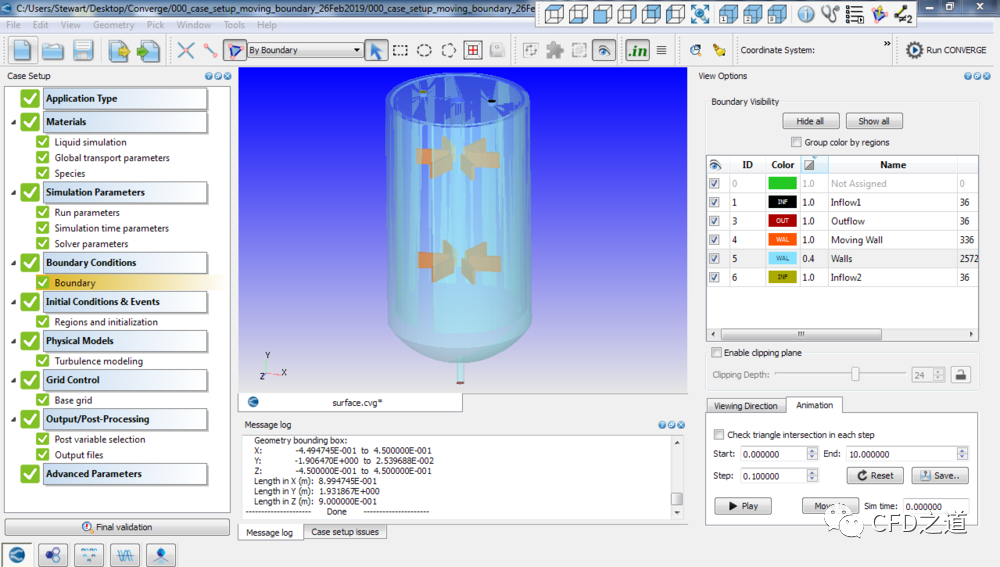Viewport: 1000px width, 567px height.
Task: Click the fit-to-view zoom icon
Action: click(x=700, y=14)
